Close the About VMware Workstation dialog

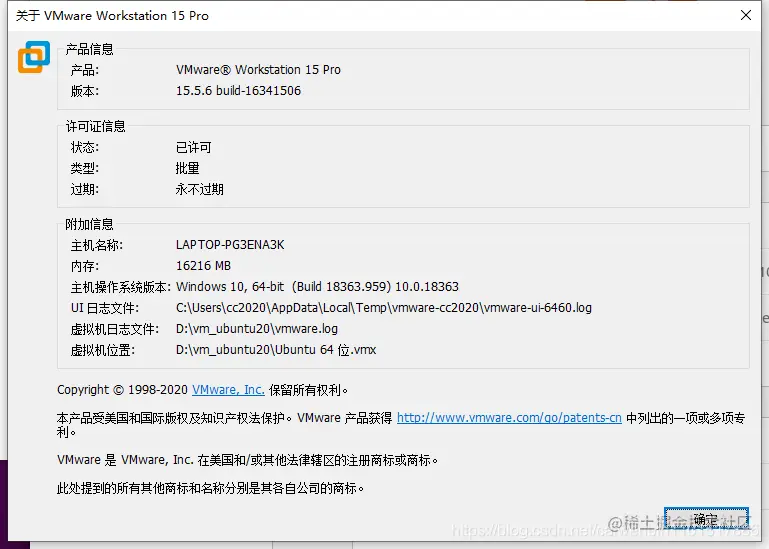click(745, 15)
